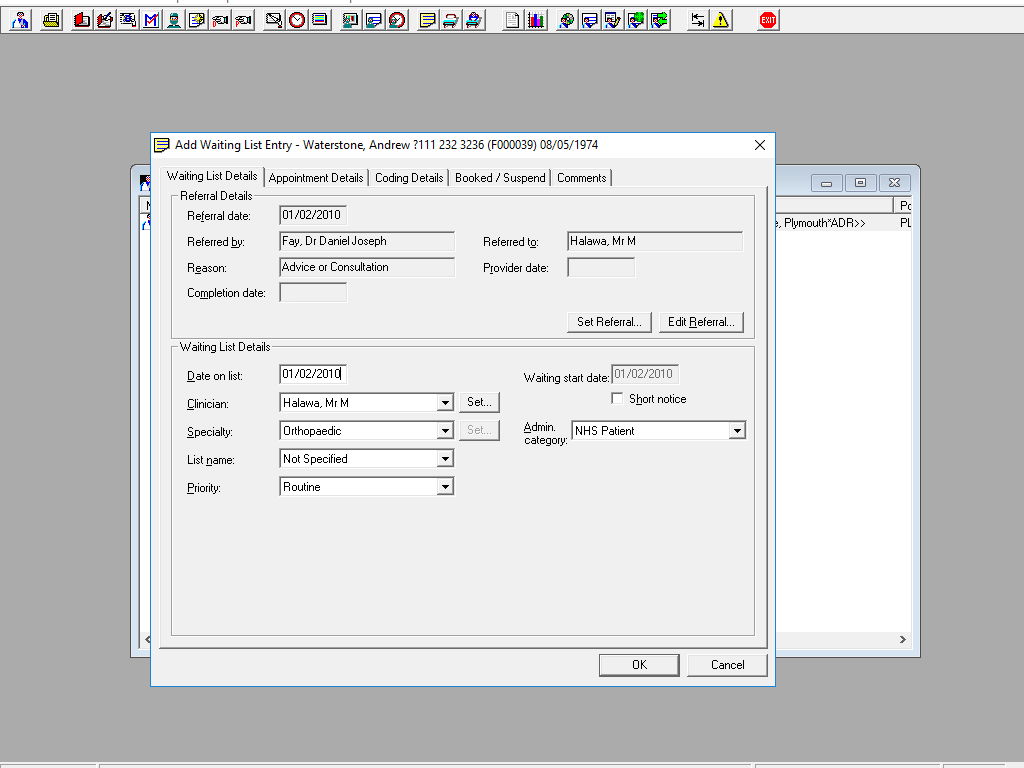Click the red book with pen icon

tap(104, 20)
